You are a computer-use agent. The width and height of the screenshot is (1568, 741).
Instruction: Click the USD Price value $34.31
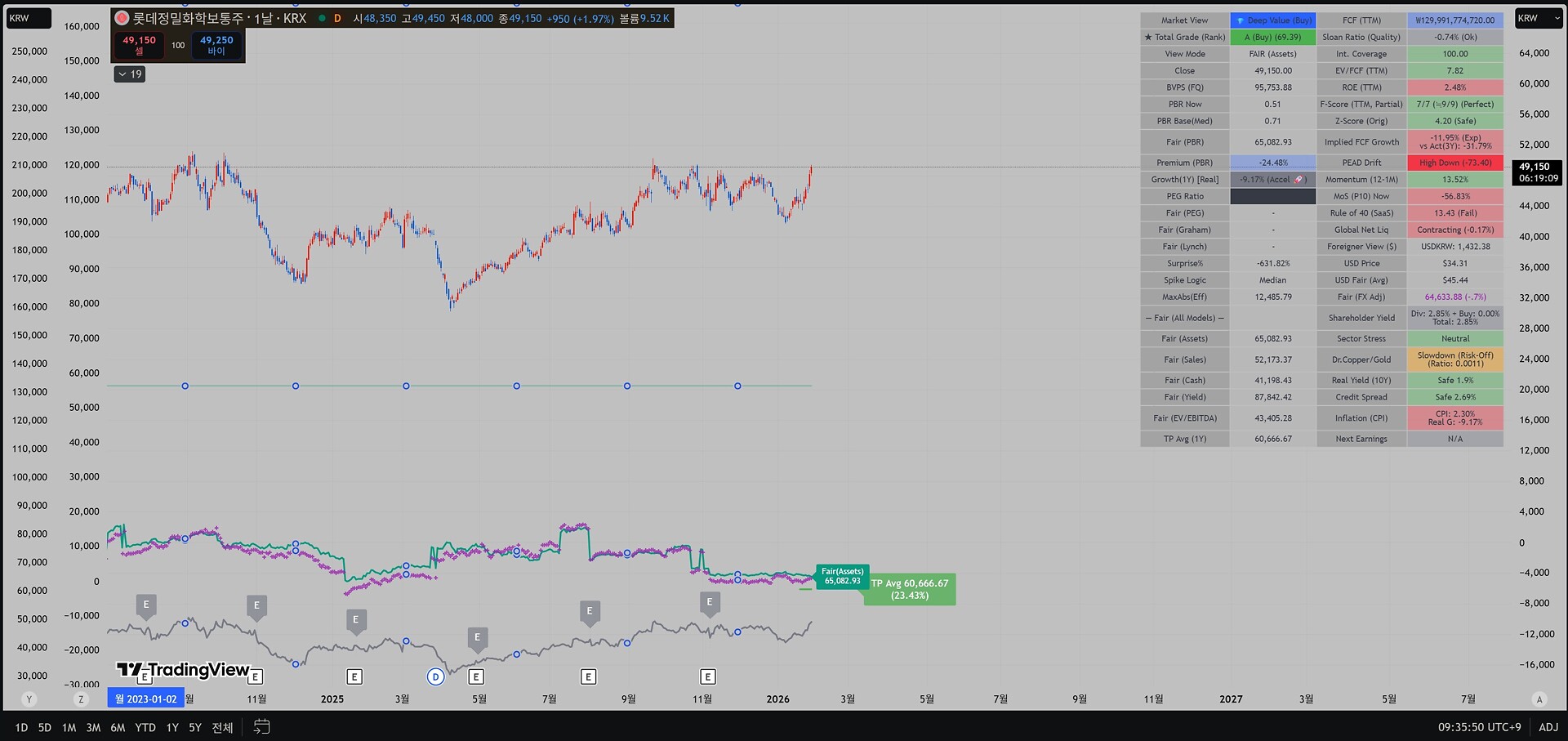1455,263
